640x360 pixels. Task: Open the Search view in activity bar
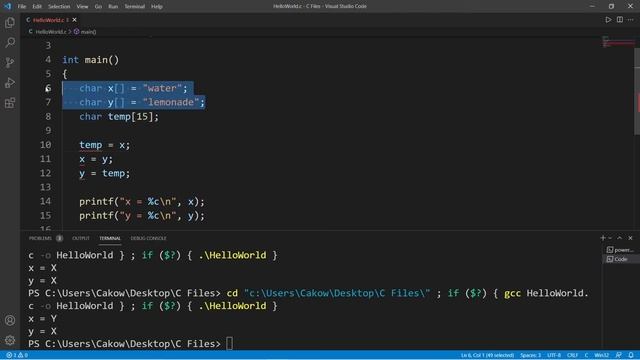(x=10, y=42)
